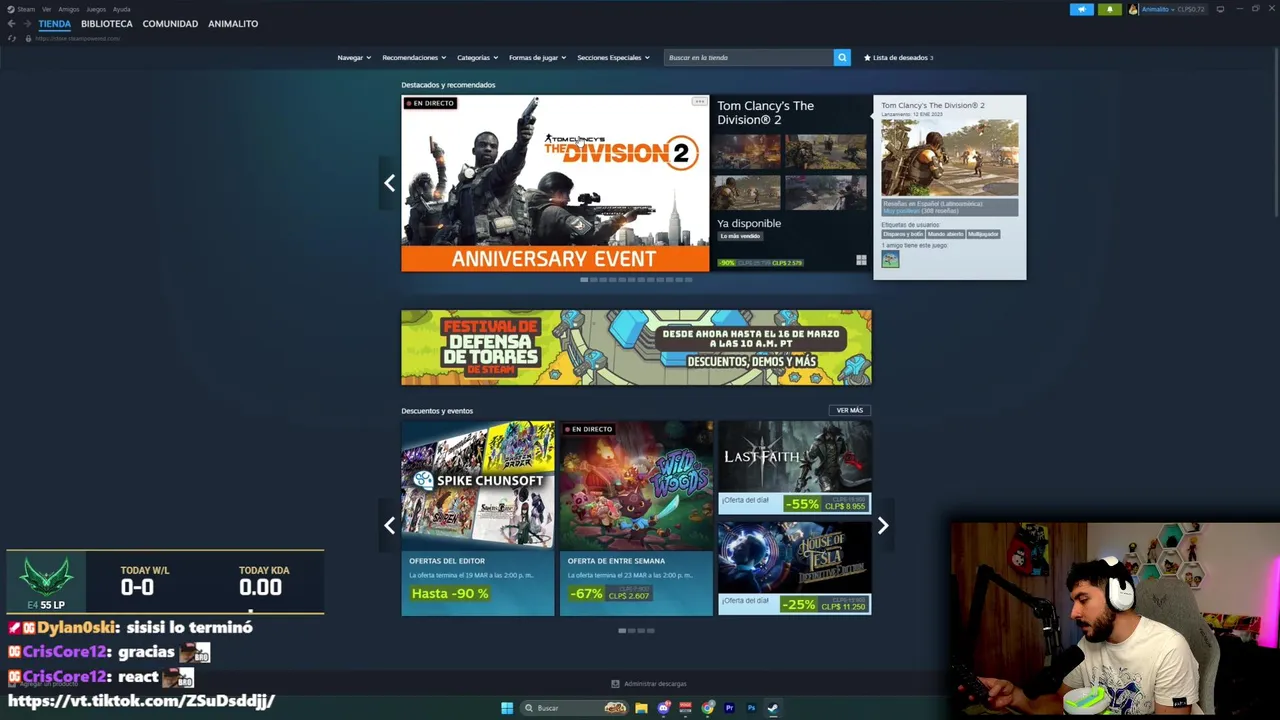
Task: Select the first discounts pagination dot
Action: point(622,631)
